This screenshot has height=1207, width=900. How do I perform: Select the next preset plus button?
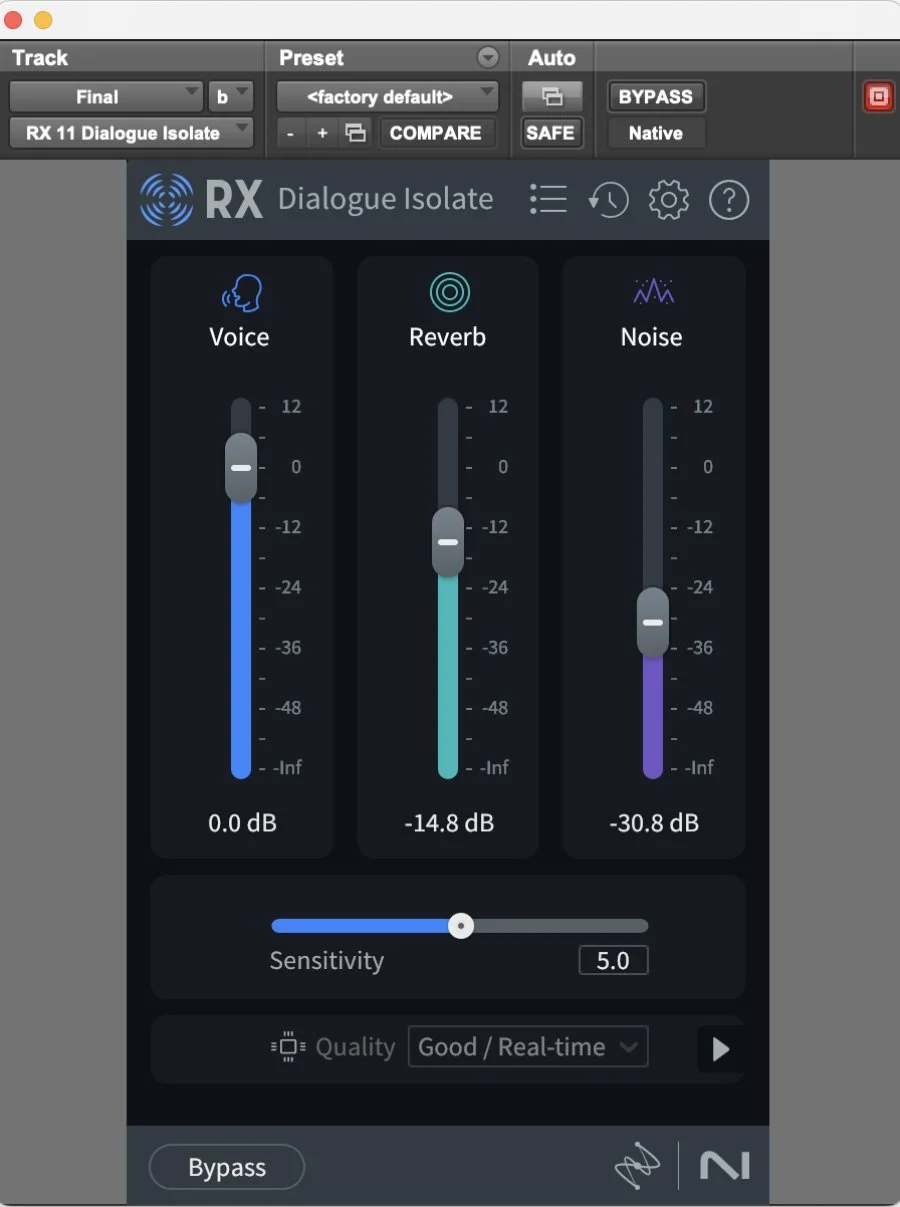pos(322,133)
